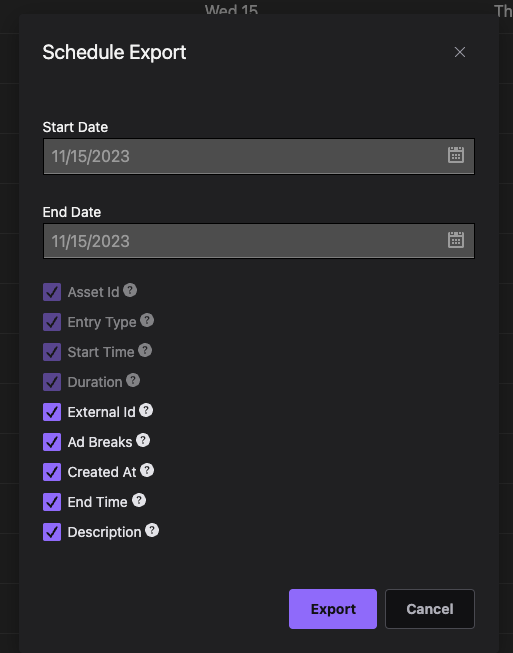Screen dimensions: 513x653
Task: Click the Start Time help icon
Action: 145,350
